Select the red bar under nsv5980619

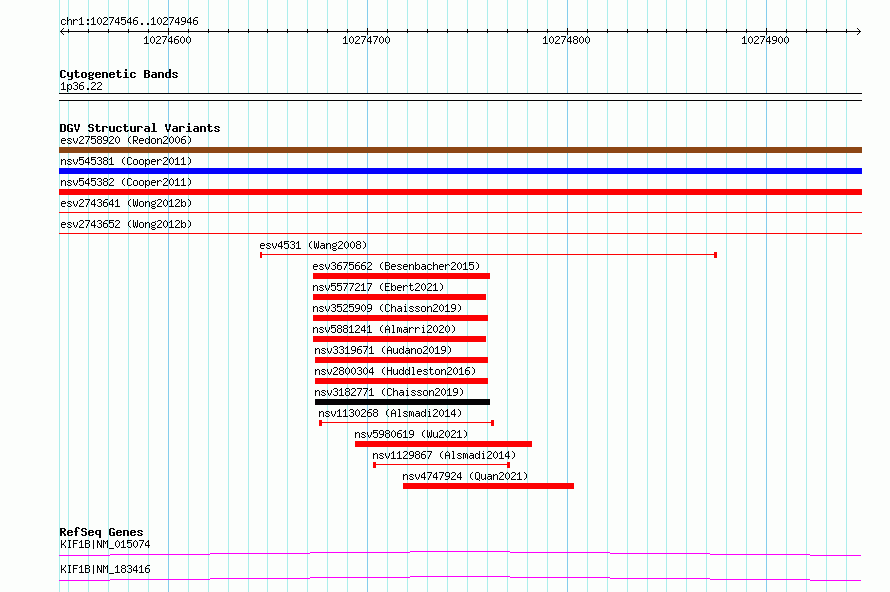click(x=443, y=444)
